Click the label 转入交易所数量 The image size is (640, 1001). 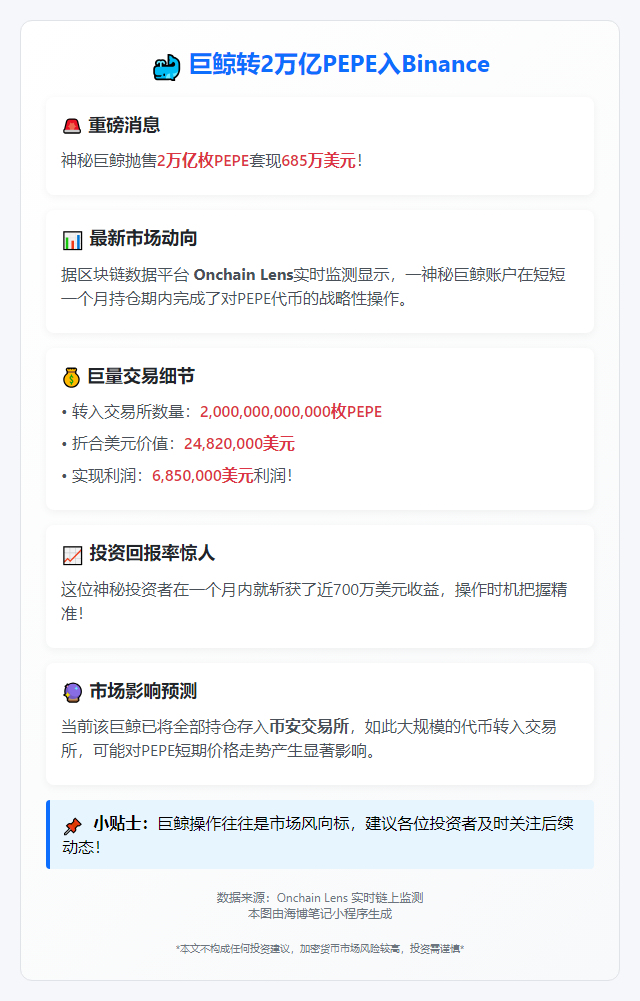pos(128,412)
